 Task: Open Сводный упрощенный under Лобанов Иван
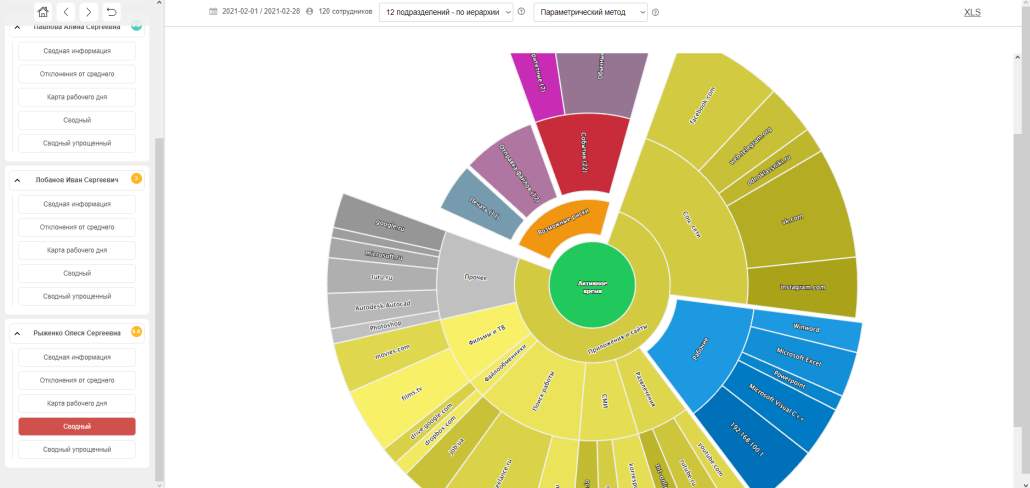point(77,296)
